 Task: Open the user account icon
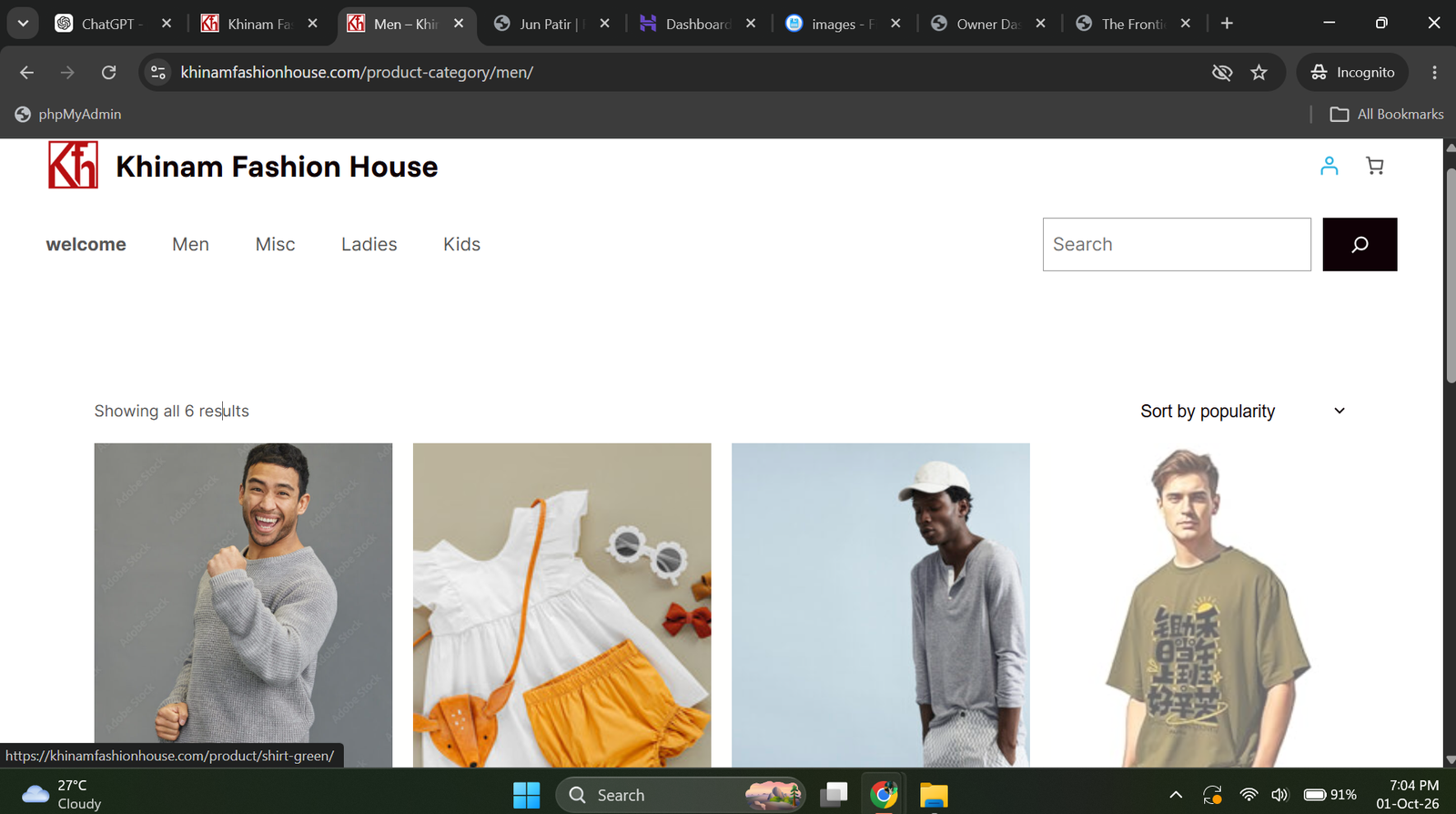(x=1329, y=166)
